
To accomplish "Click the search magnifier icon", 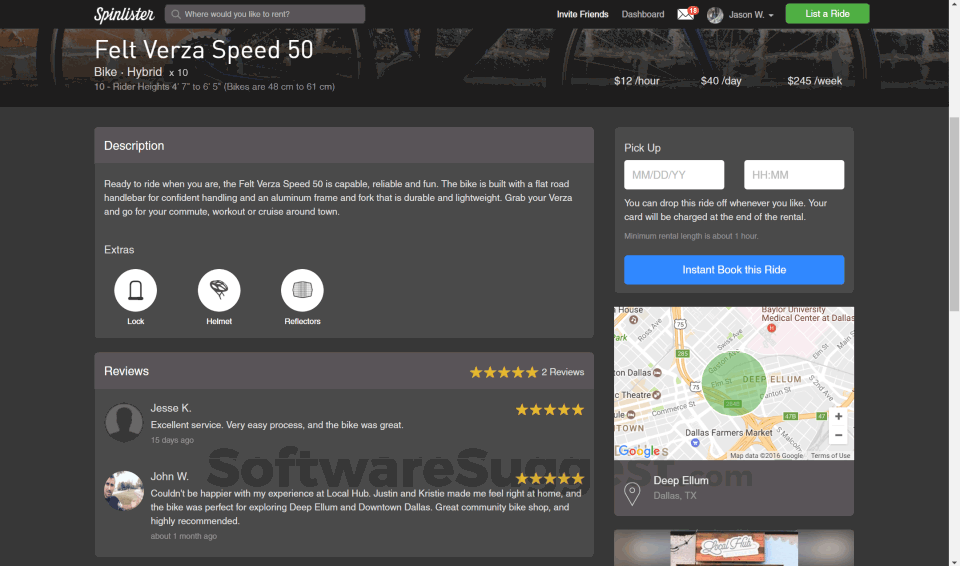I will [176, 14].
